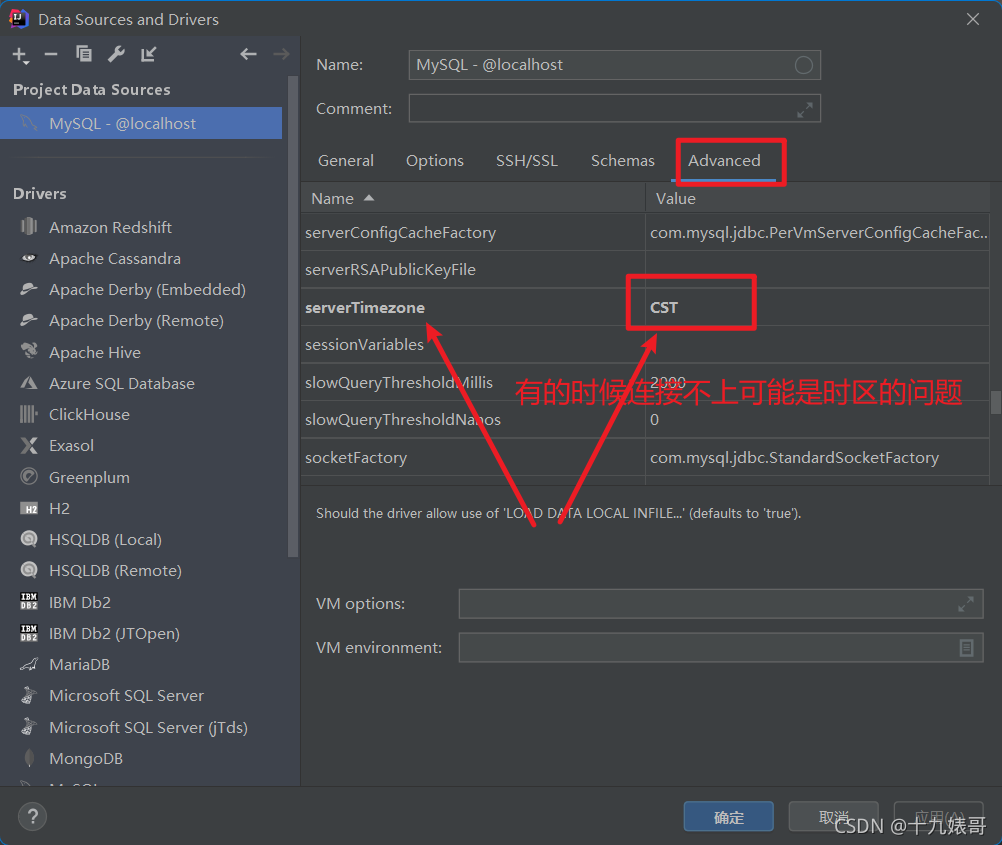Screen dimensions: 1002x845
Task: Select Apache Derby (Remote) driver
Action: point(136,321)
